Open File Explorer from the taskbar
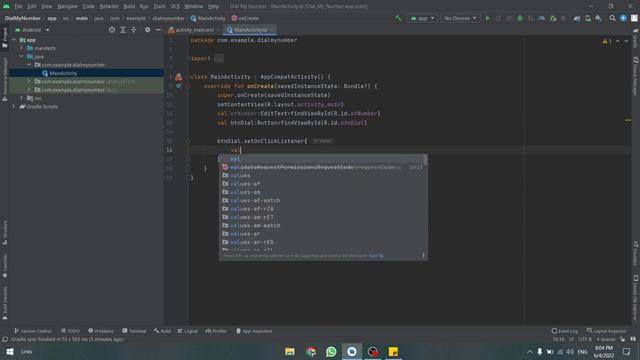Screen dimensions: 640x360 290,351
